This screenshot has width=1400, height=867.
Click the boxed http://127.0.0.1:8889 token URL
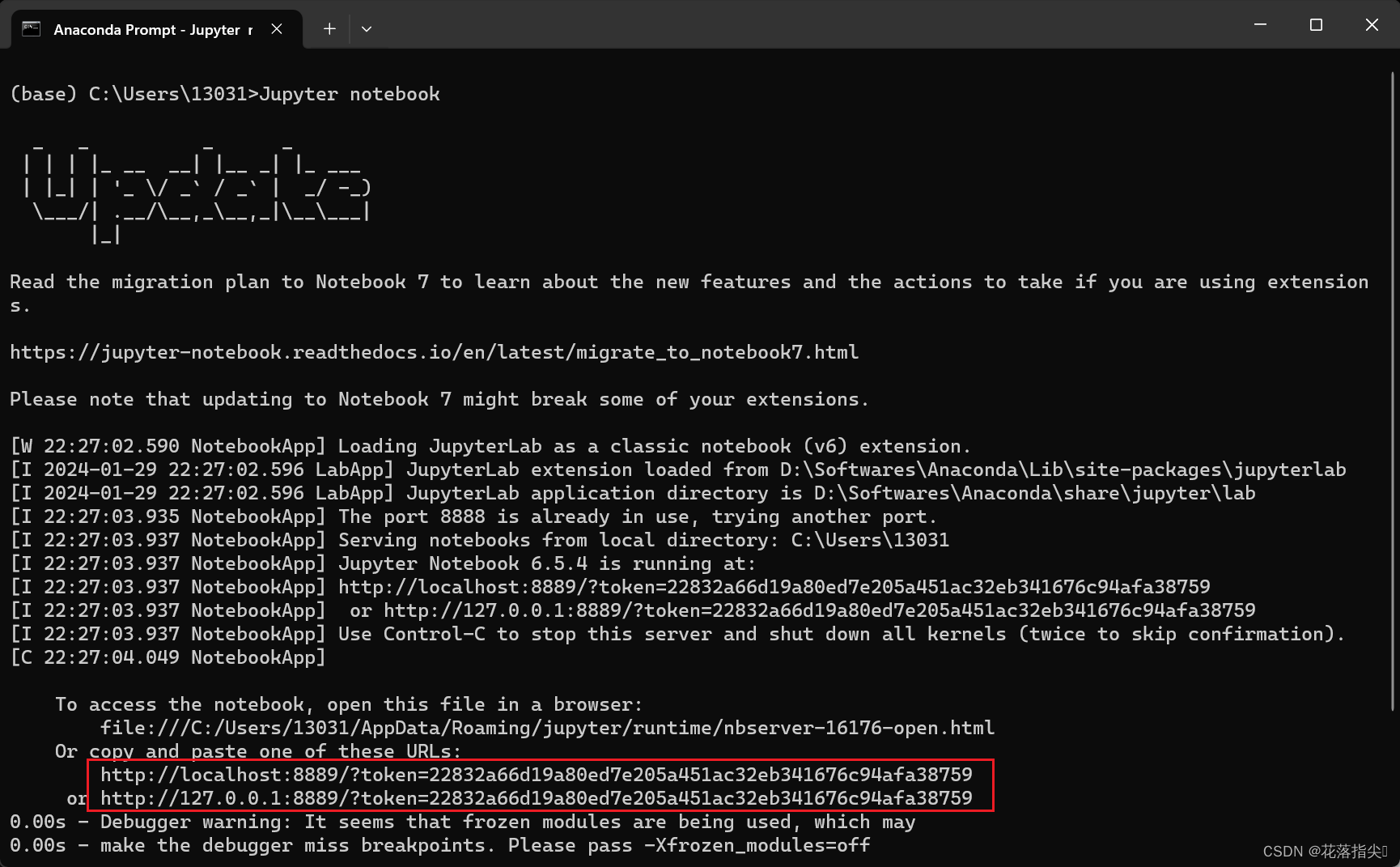tap(537, 798)
